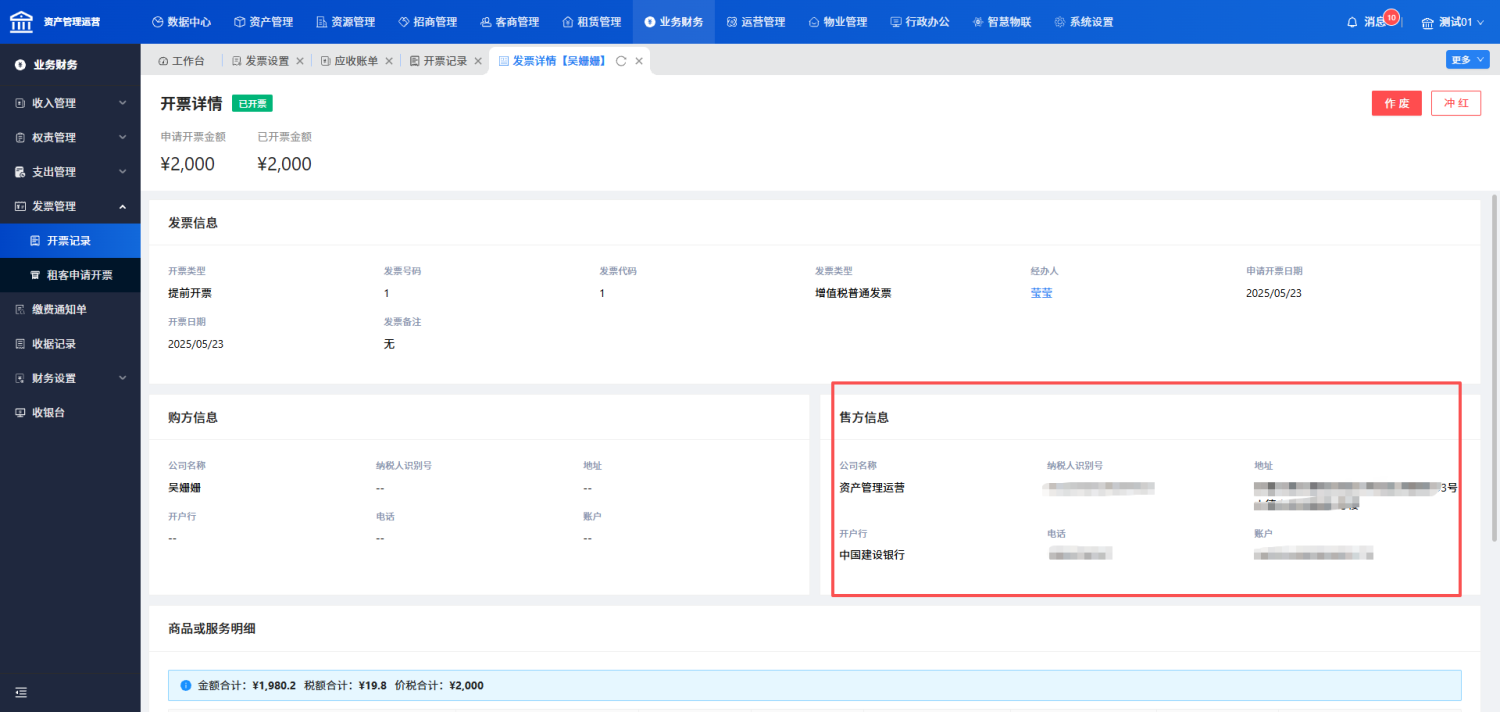Click the 提前开票 value
This screenshot has height=712, width=1500.
190,293
